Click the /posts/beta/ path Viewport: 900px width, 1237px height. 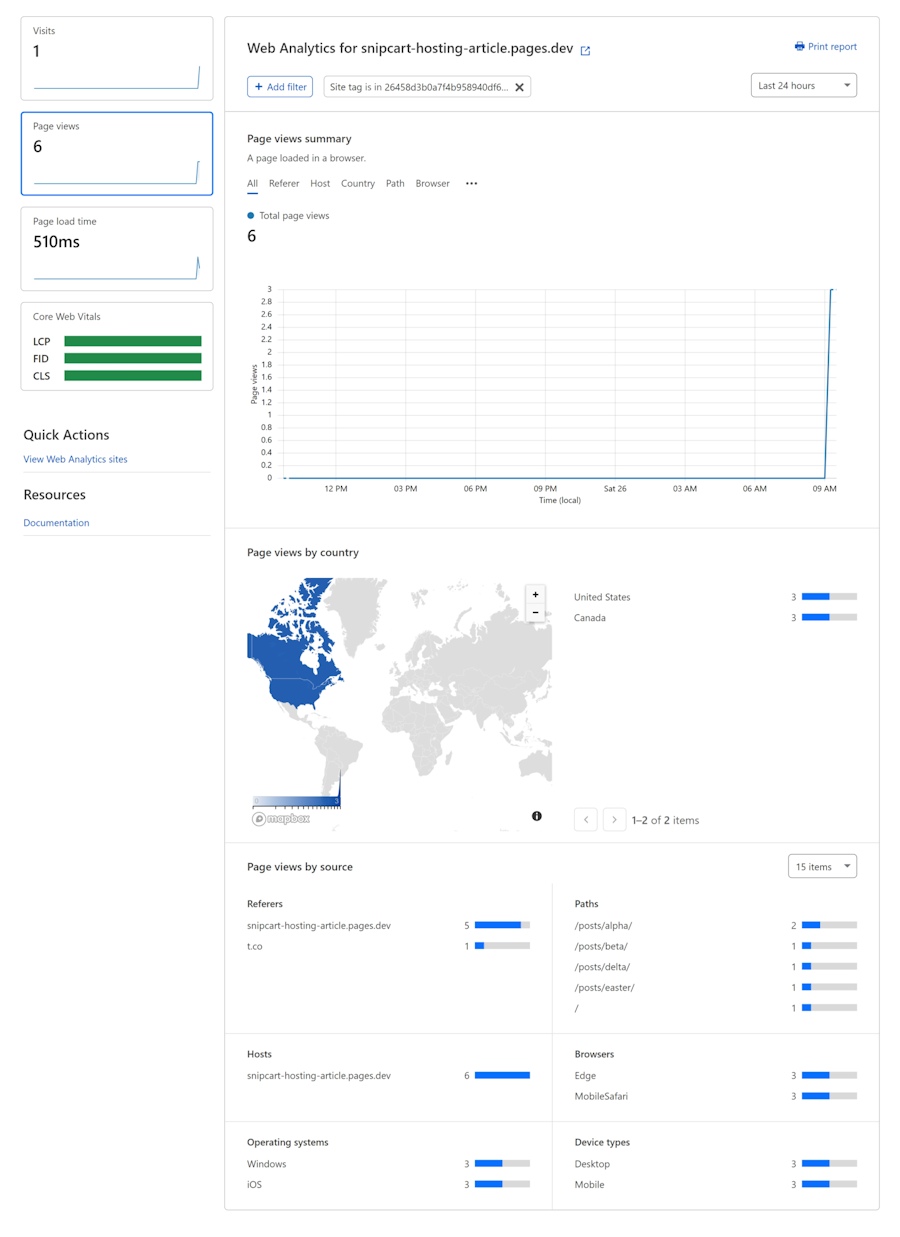(x=601, y=946)
